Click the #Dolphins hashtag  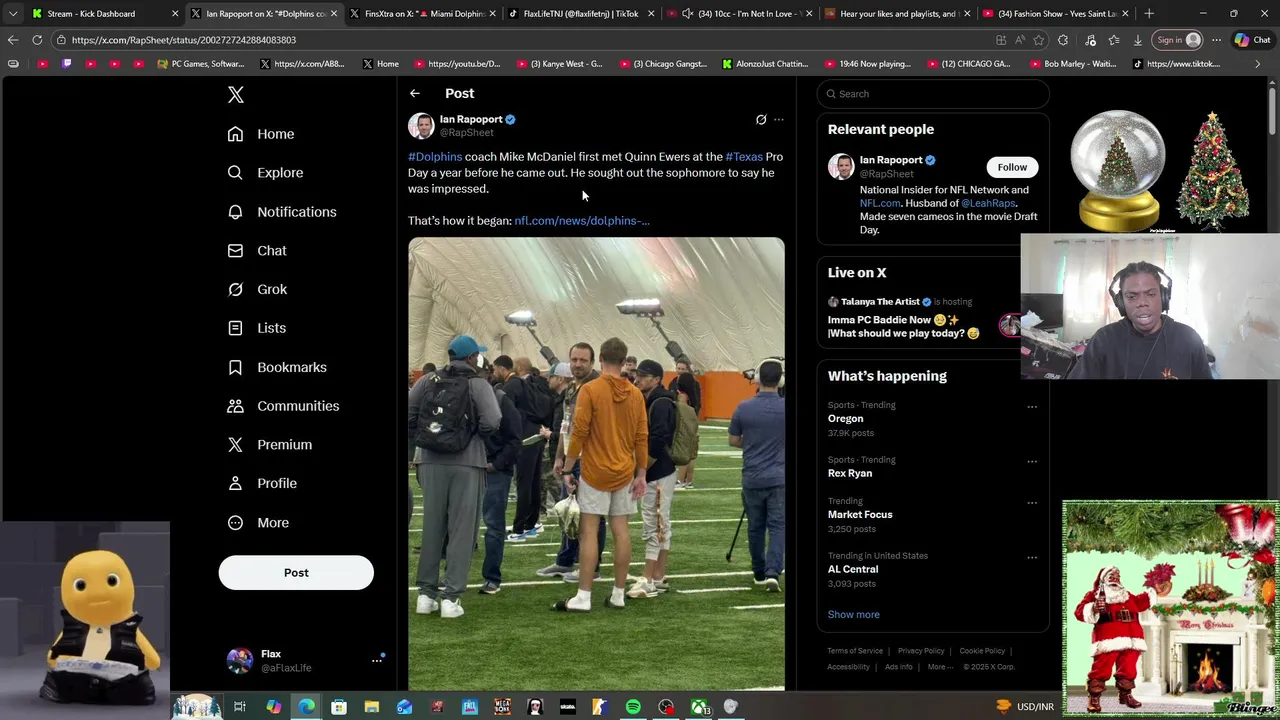tap(435, 157)
